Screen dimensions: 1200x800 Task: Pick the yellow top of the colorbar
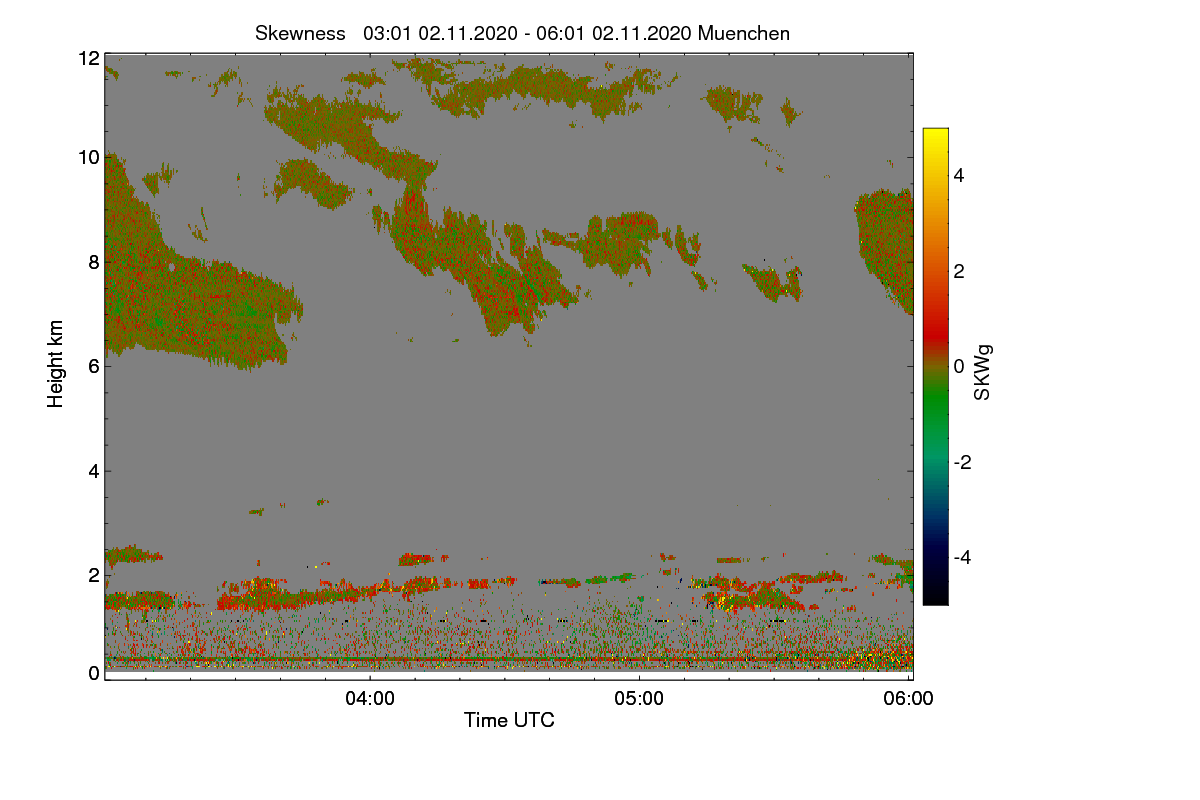(x=935, y=136)
